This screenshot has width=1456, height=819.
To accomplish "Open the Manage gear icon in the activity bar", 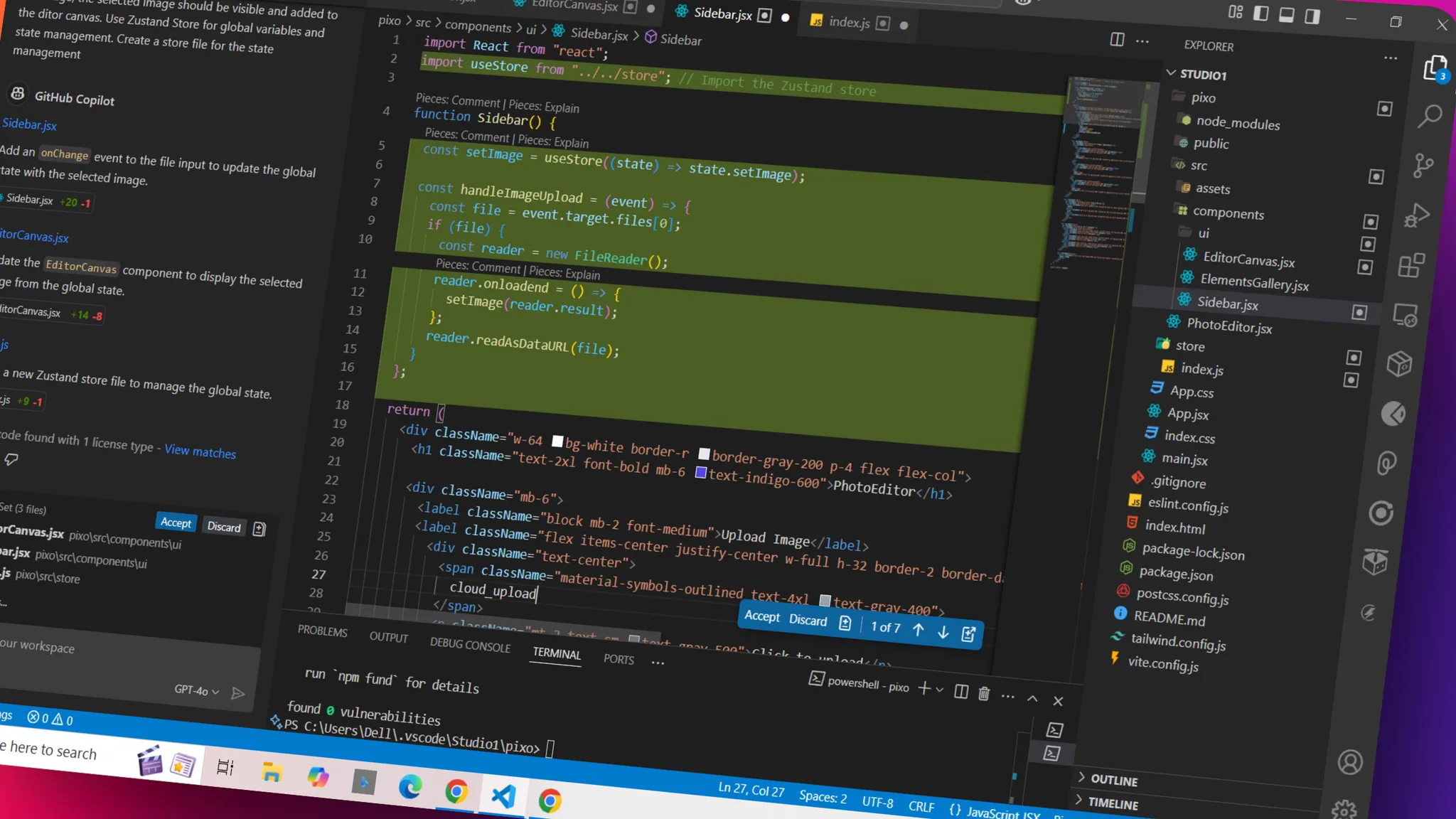I will 1344,809.
